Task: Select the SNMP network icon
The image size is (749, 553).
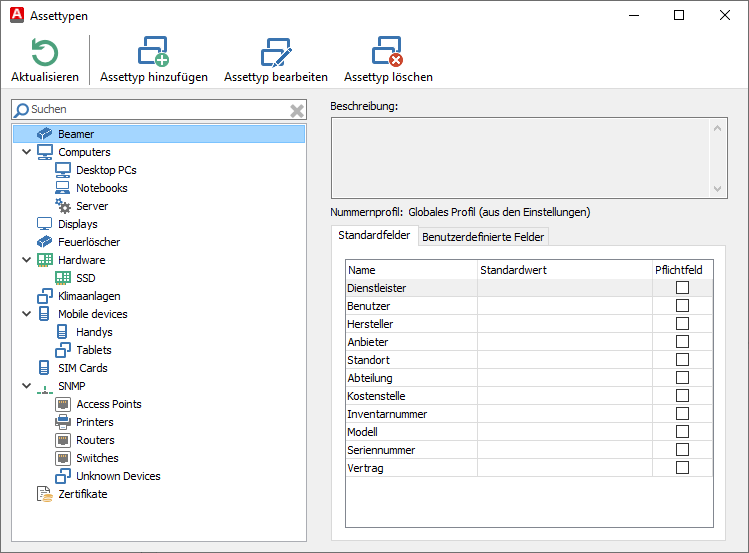Action: (x=44, y=390)
